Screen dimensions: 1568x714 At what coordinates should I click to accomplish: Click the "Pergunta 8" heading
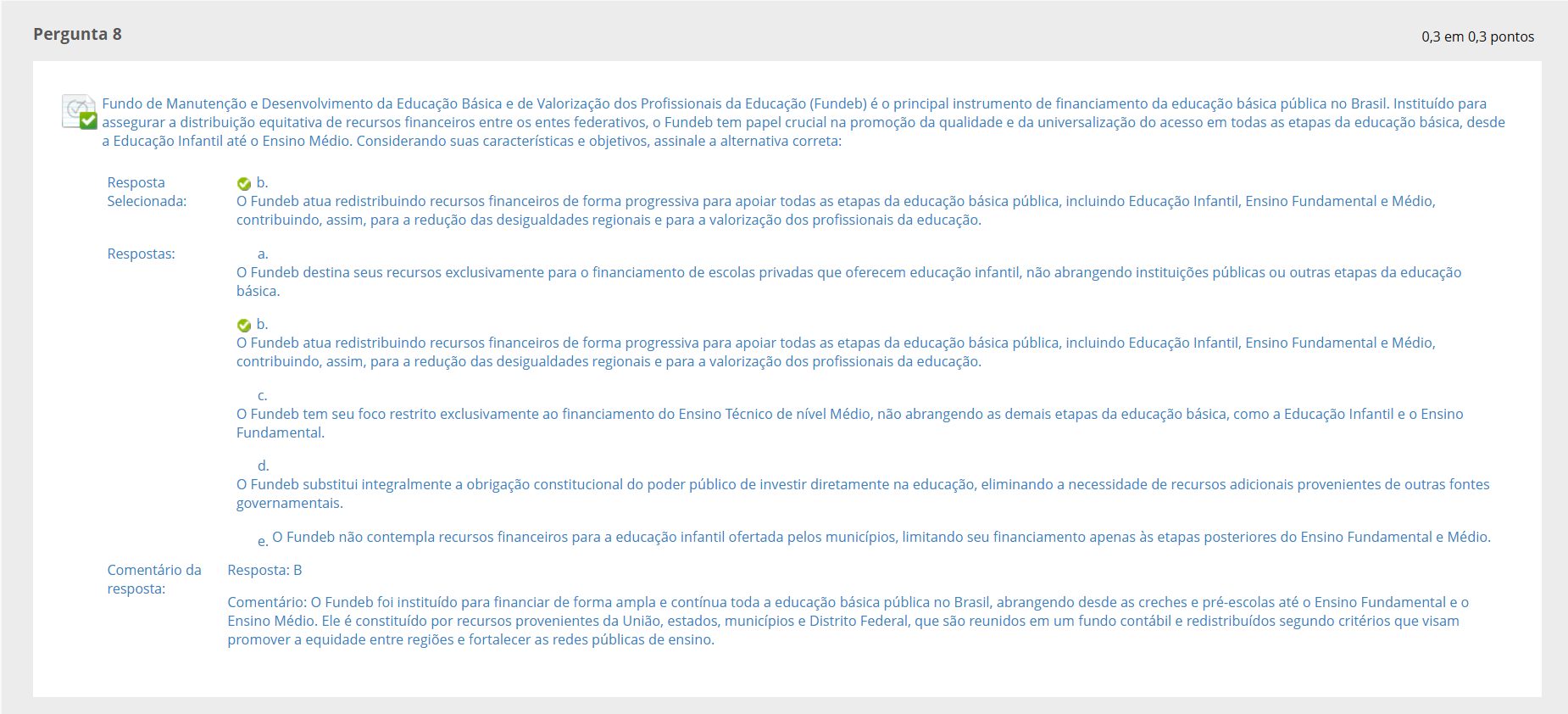click(77, 34)
